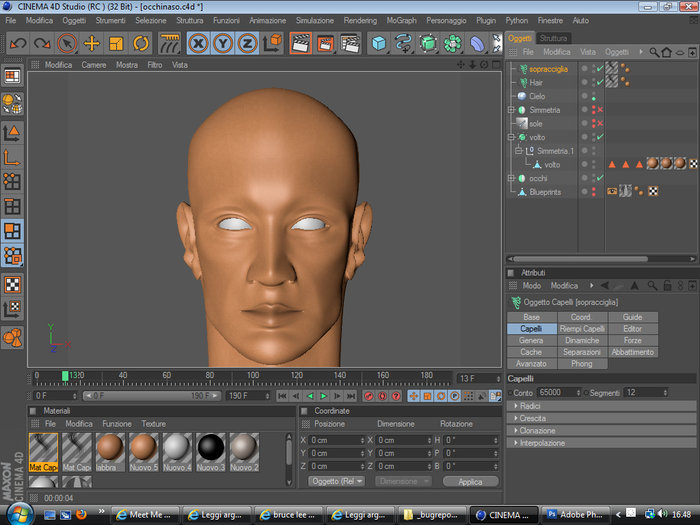
Task: Expand the Radici section
Action: (530, 406)
